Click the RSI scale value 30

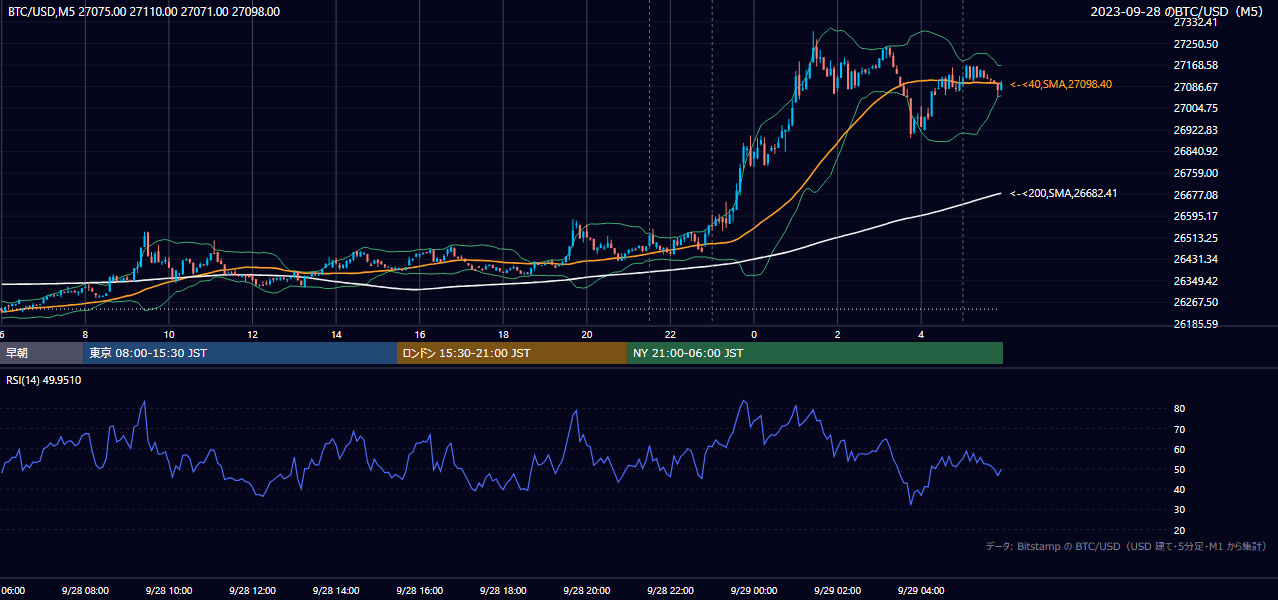tap(1179, 510)
